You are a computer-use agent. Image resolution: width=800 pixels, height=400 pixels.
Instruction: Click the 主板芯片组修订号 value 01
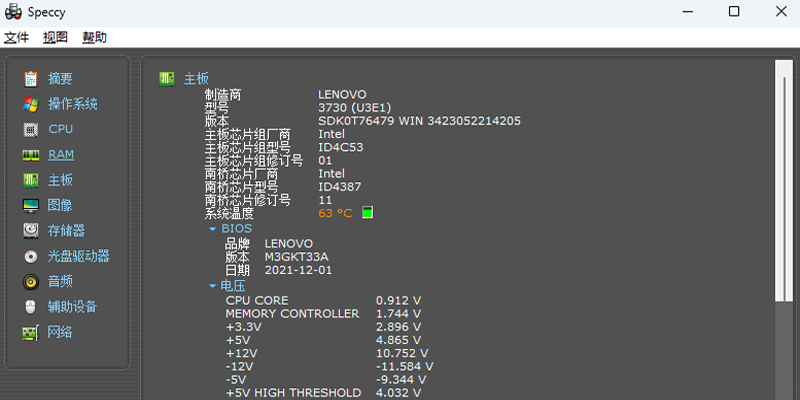tap(325, 161)
